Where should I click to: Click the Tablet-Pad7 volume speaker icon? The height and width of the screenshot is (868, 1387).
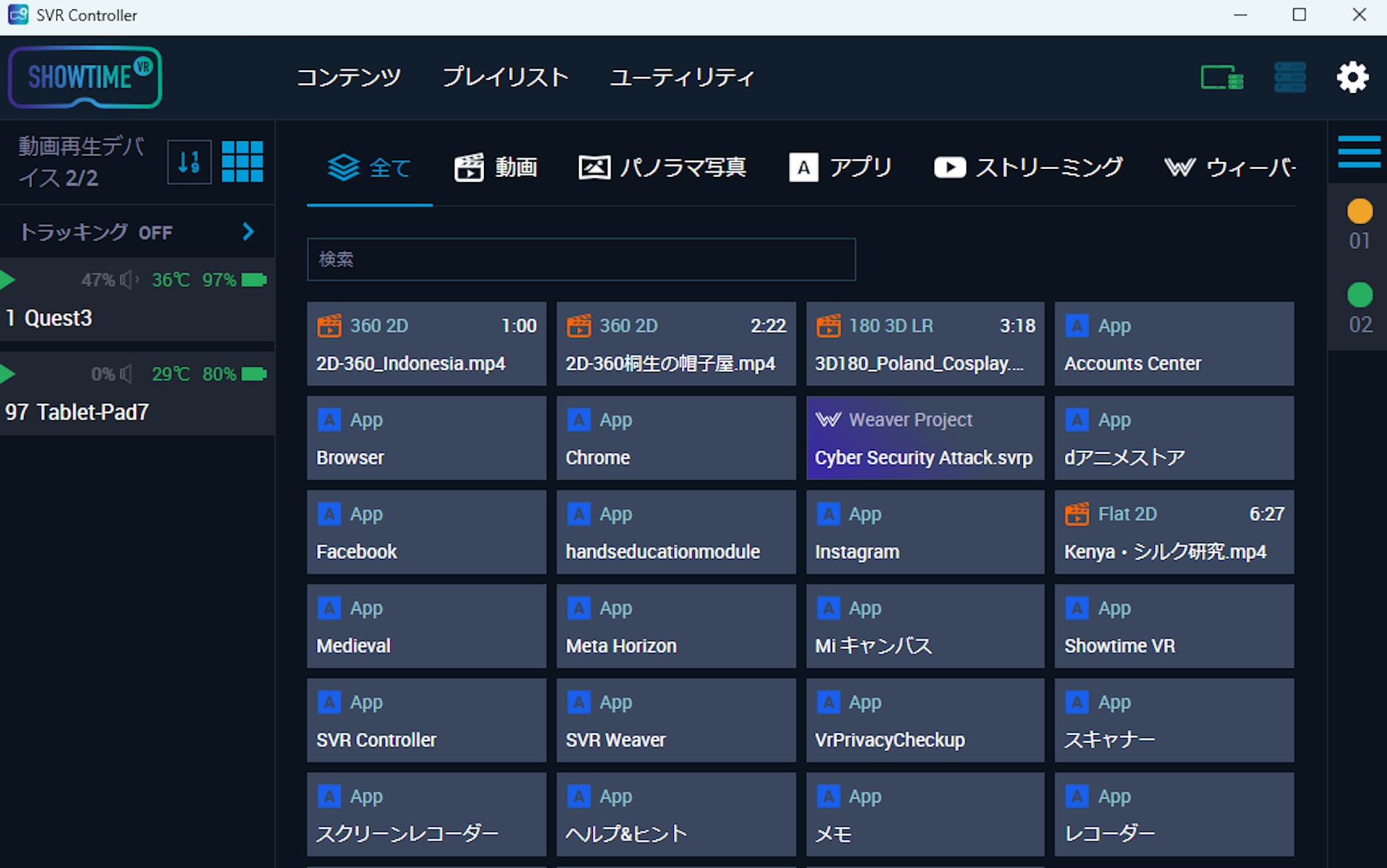coord(126,374)
